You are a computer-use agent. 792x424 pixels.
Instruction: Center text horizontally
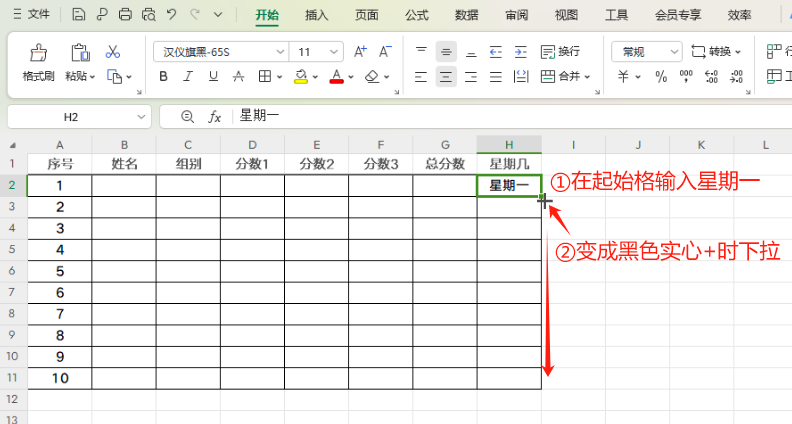click(x=446, y=77)
